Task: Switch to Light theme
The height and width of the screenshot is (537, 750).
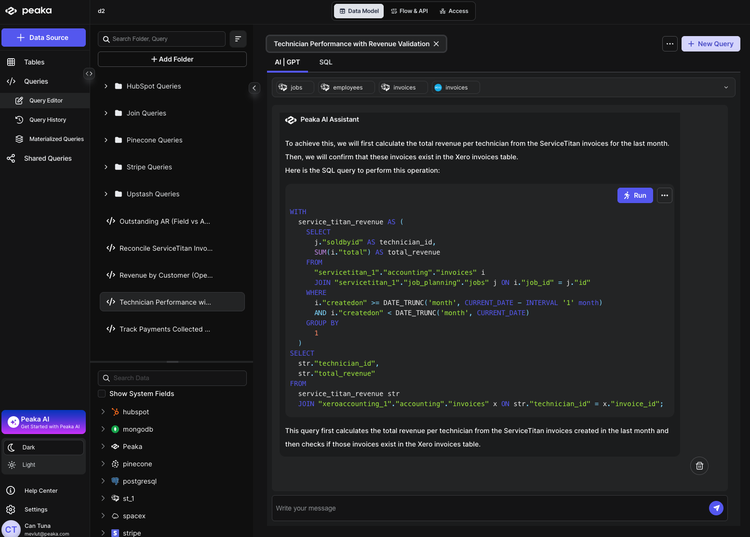Action: (x=27, y=464)
